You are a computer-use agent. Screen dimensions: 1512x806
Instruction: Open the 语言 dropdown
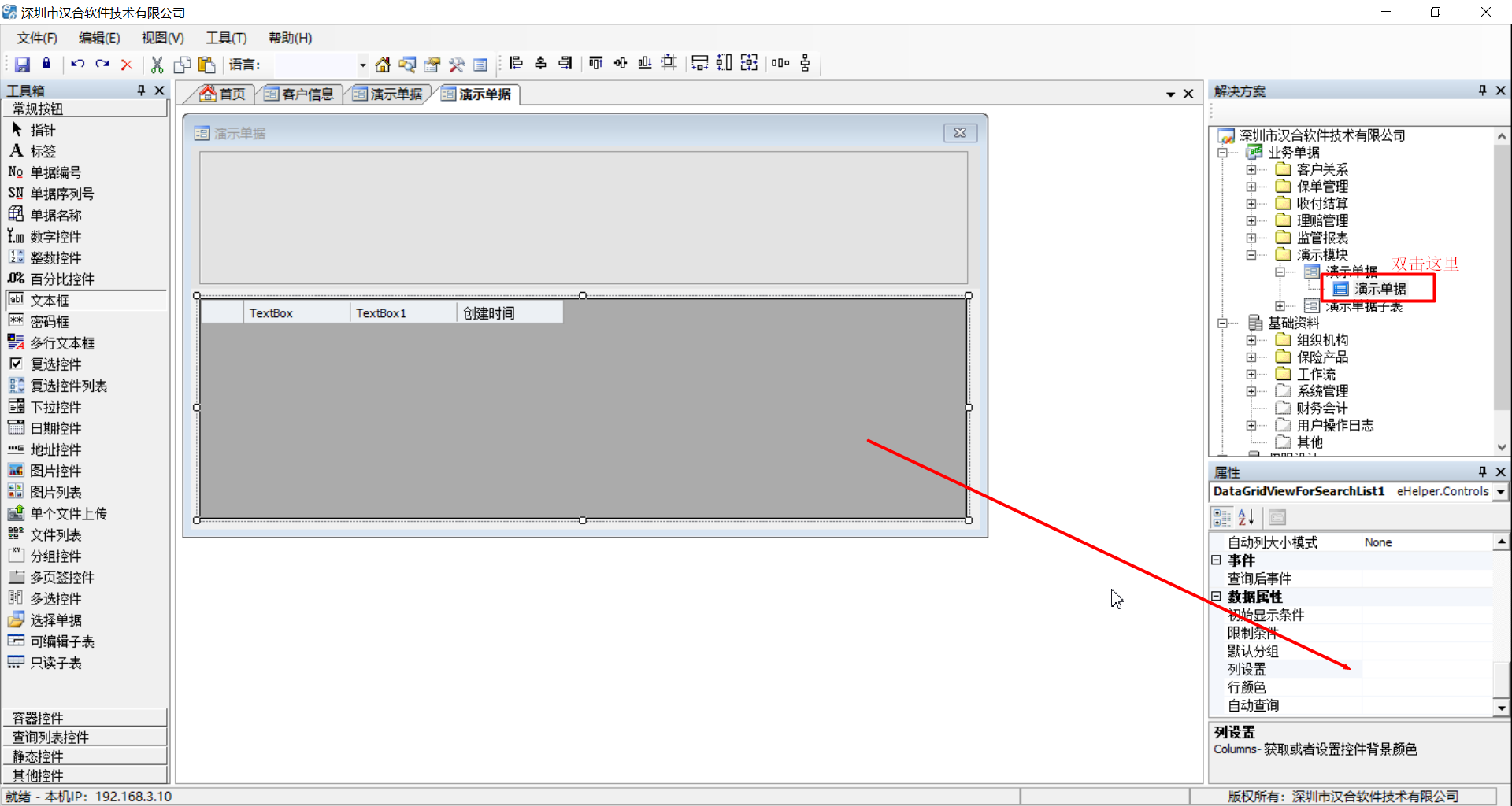point(362,65)
